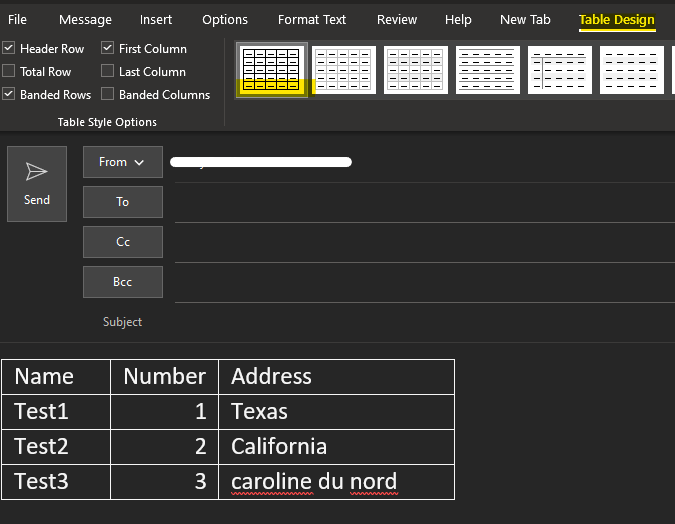Image resolution: width=675 pixels, height=524 pixels.
Task: Click the Subject field
Action: (424, 322)
